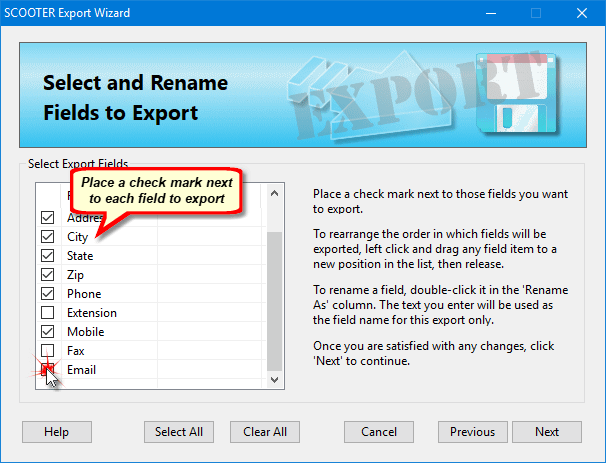Toggle the Email field checkbox
This screenshot has width=606, height=463.
48,369
